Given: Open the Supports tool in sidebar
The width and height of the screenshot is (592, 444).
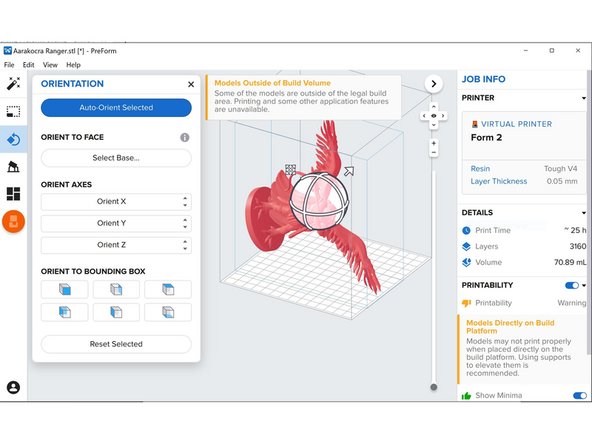Looking at the screenshot, I should [x=14, y=166].
